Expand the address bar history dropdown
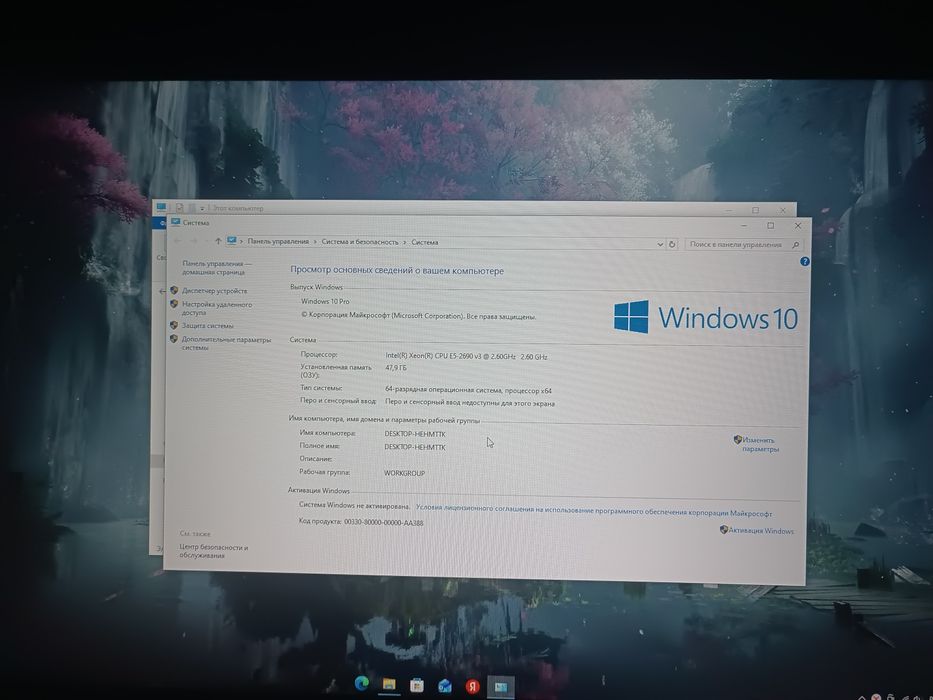This screenshot has width=933, height=700. coord(660,244)
